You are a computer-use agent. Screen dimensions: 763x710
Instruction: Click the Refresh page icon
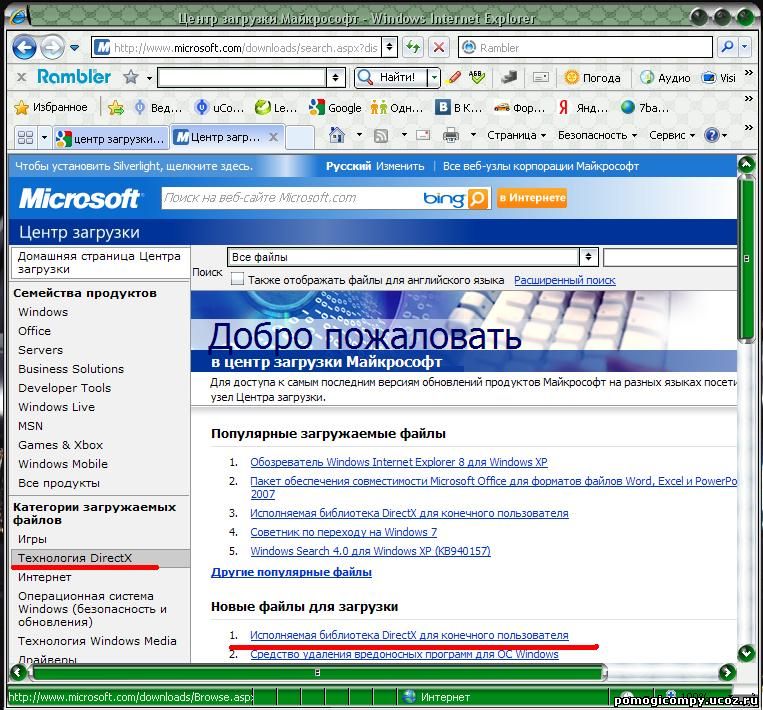tap(414, 47)
